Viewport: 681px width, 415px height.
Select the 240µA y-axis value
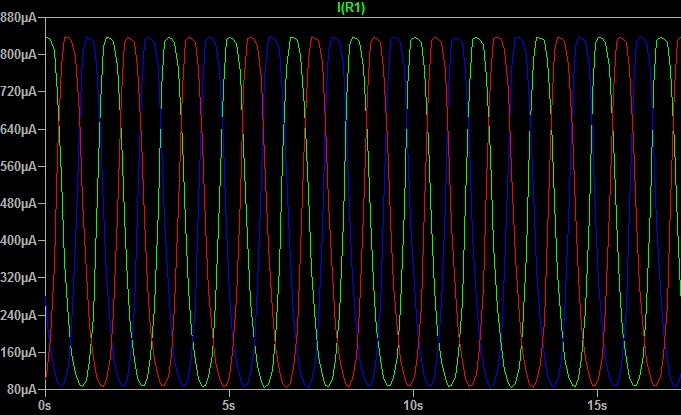19,314
